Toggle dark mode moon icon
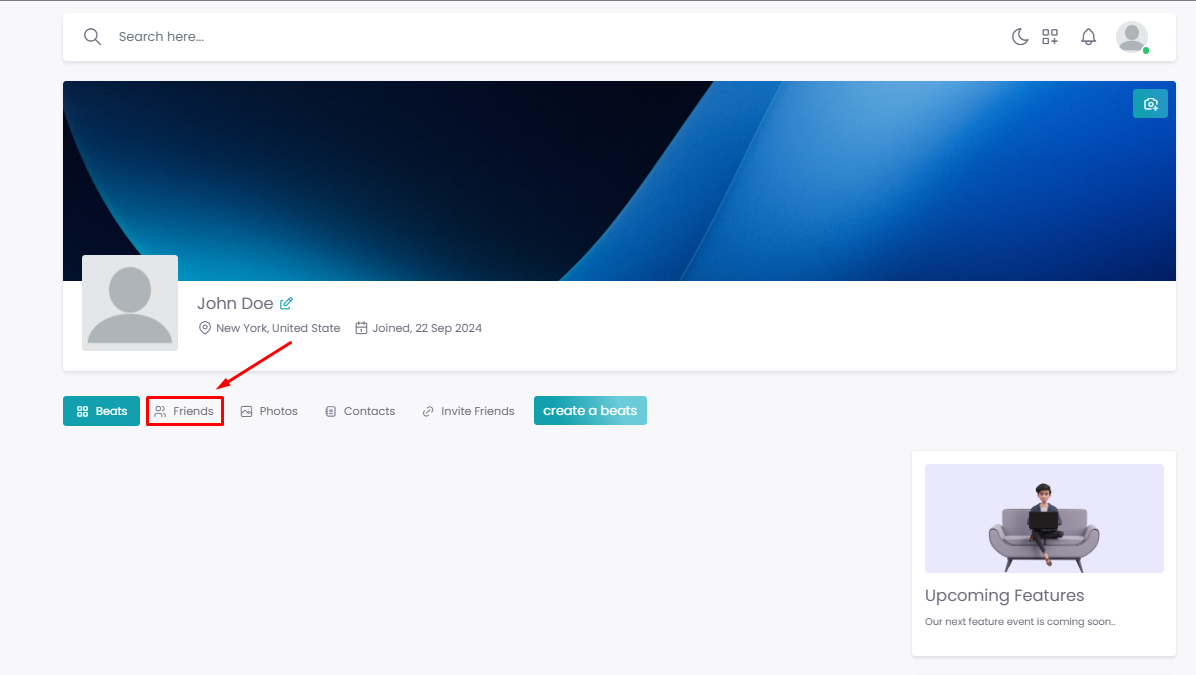This screenshot has width=1196, height=675. tap(1019, 37)
